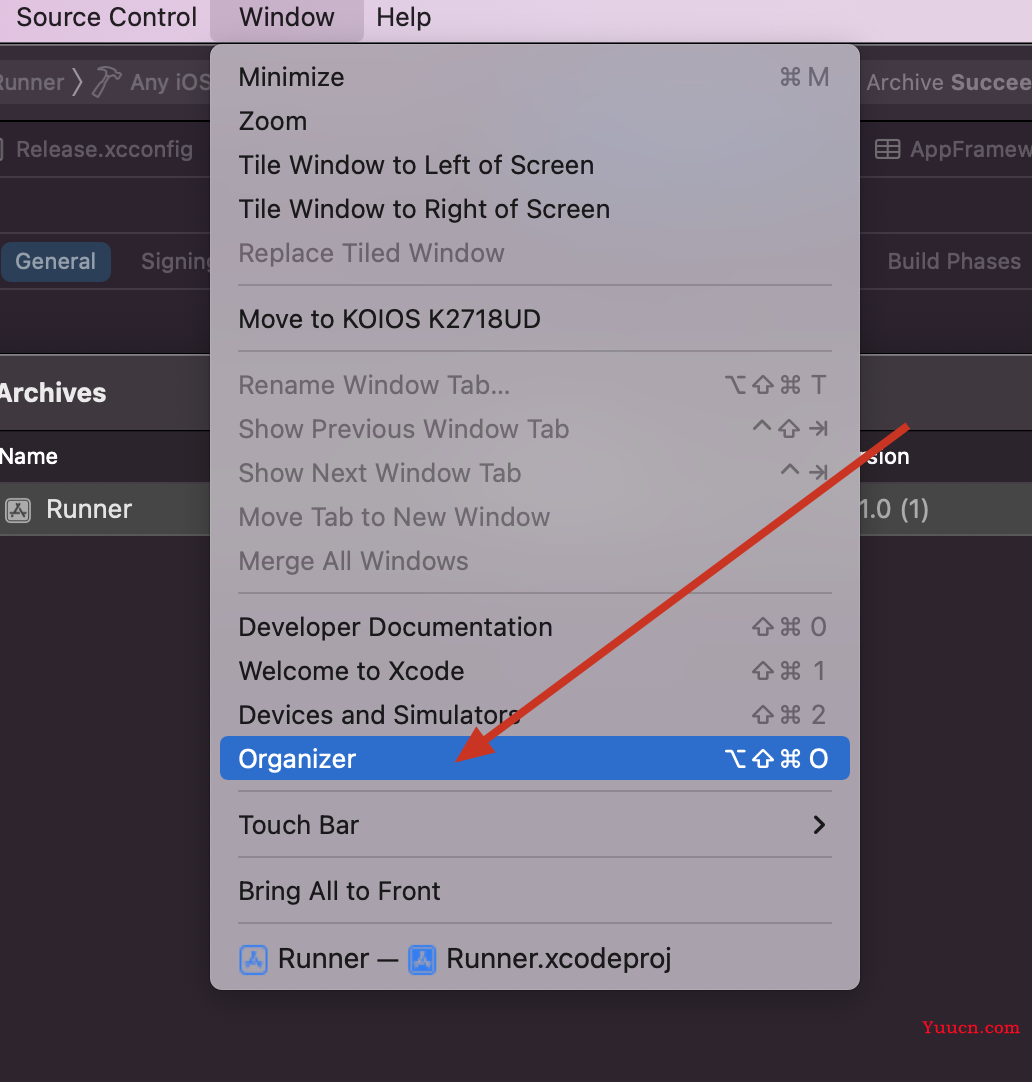Select the Zoom menu item
Viewport: 1032px width, 1082px height.
pyautogui.click(x=535, y=121)
